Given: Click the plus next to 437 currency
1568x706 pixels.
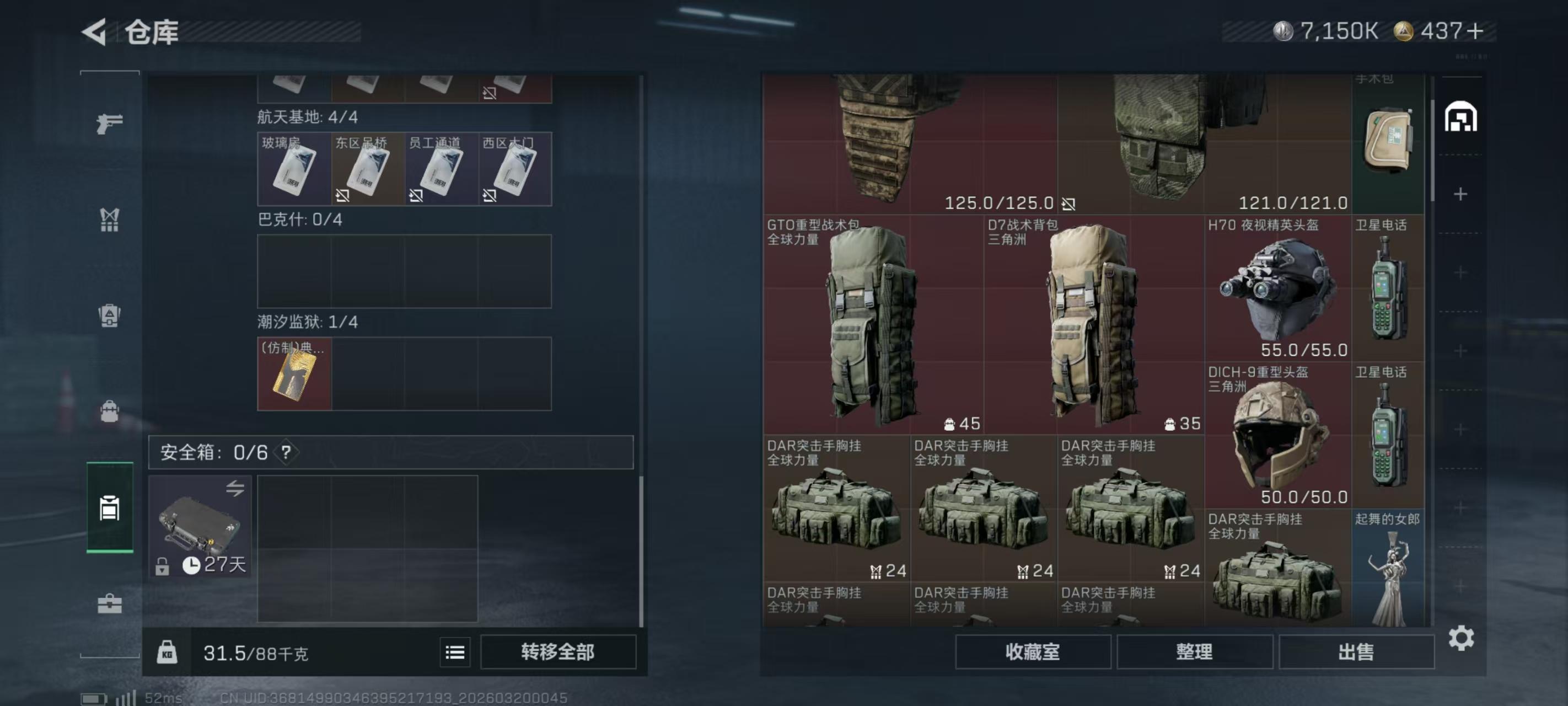Looking at the screenshot, I should click(1475, 31).
